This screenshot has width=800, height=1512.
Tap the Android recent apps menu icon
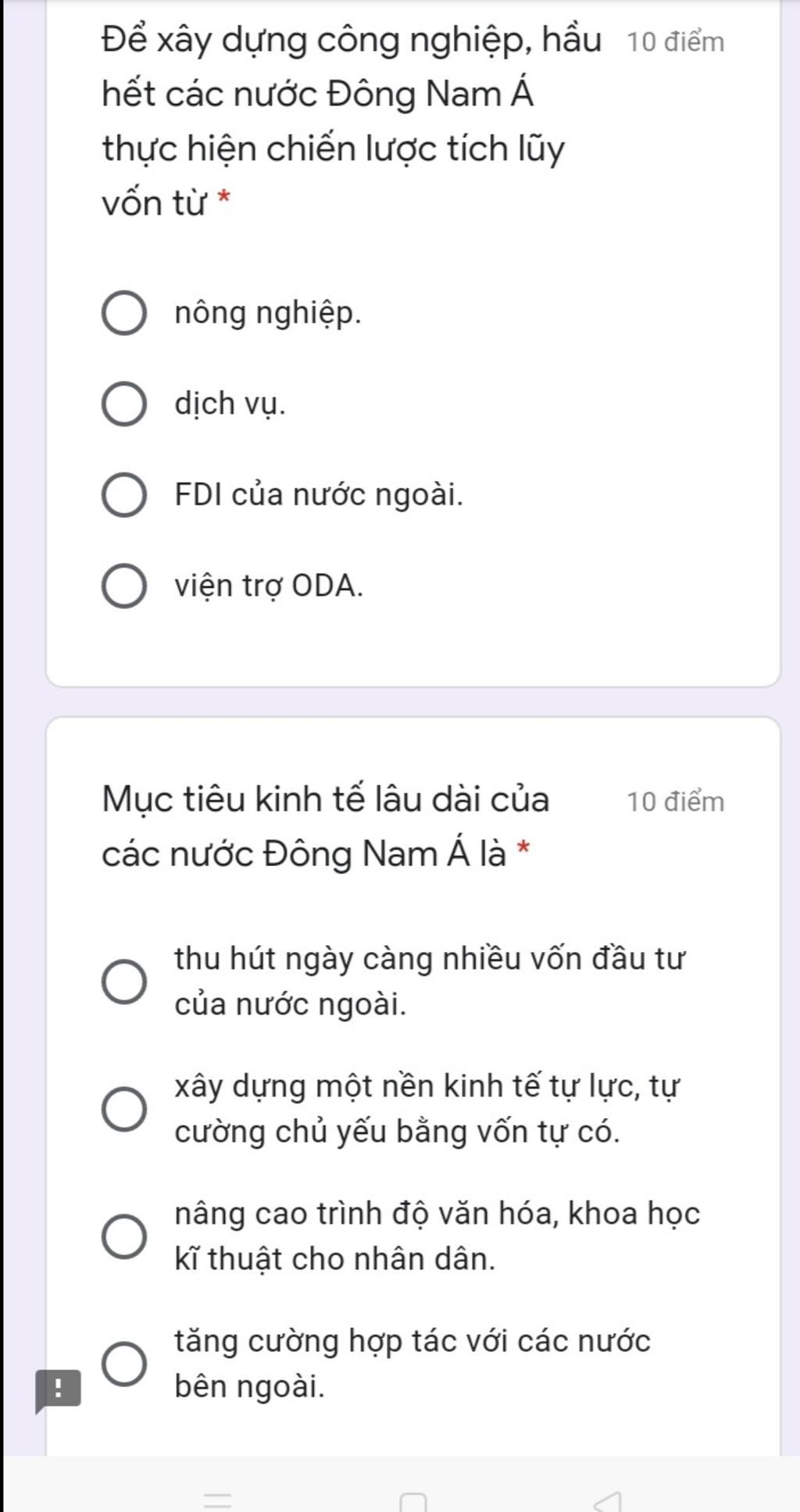[x=218, y=1498]
